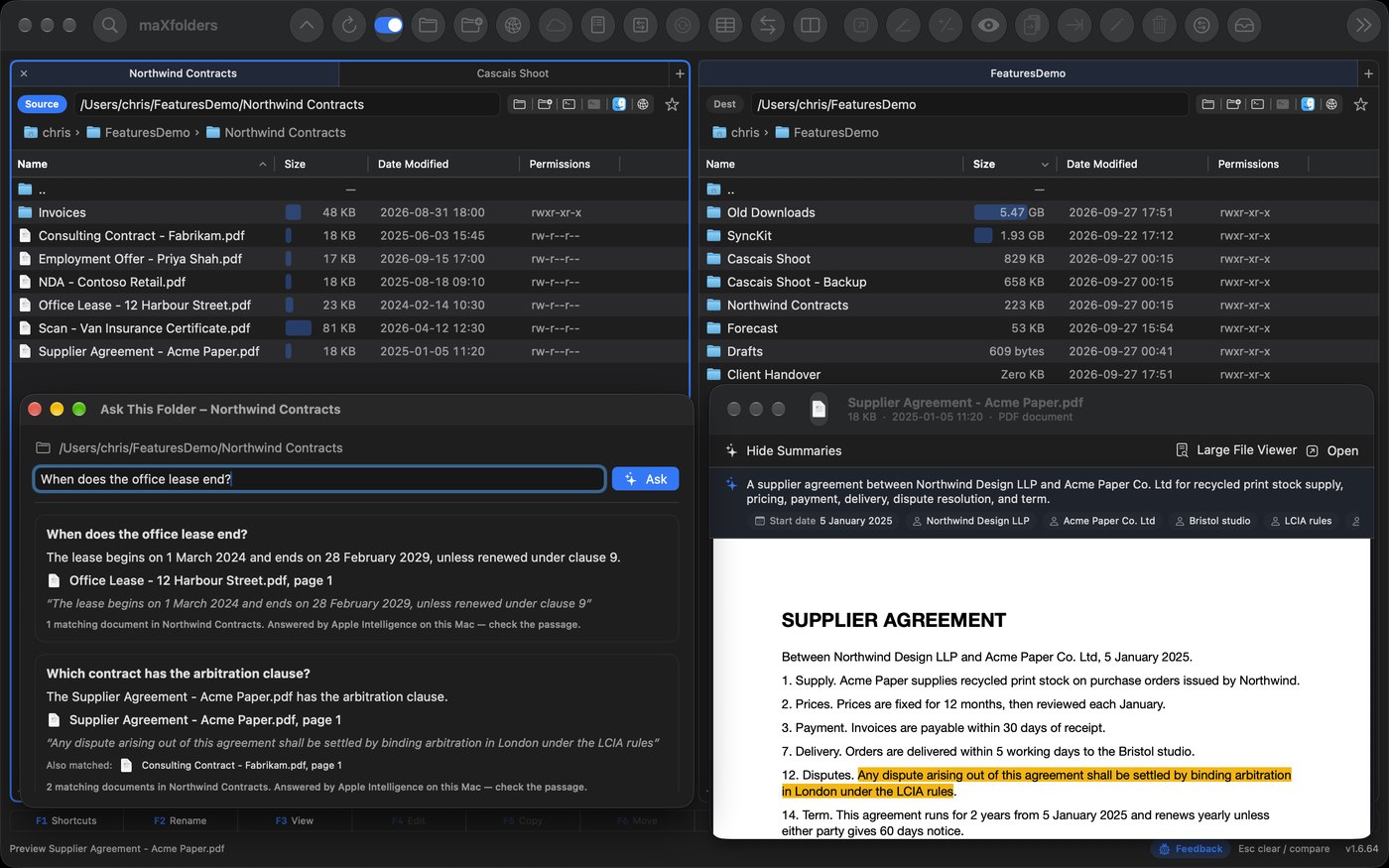This screenshot has width=1389, height=868.
Task: Expand the toolbar overflow double-chevron
Action: click(x=1364, y=26)
